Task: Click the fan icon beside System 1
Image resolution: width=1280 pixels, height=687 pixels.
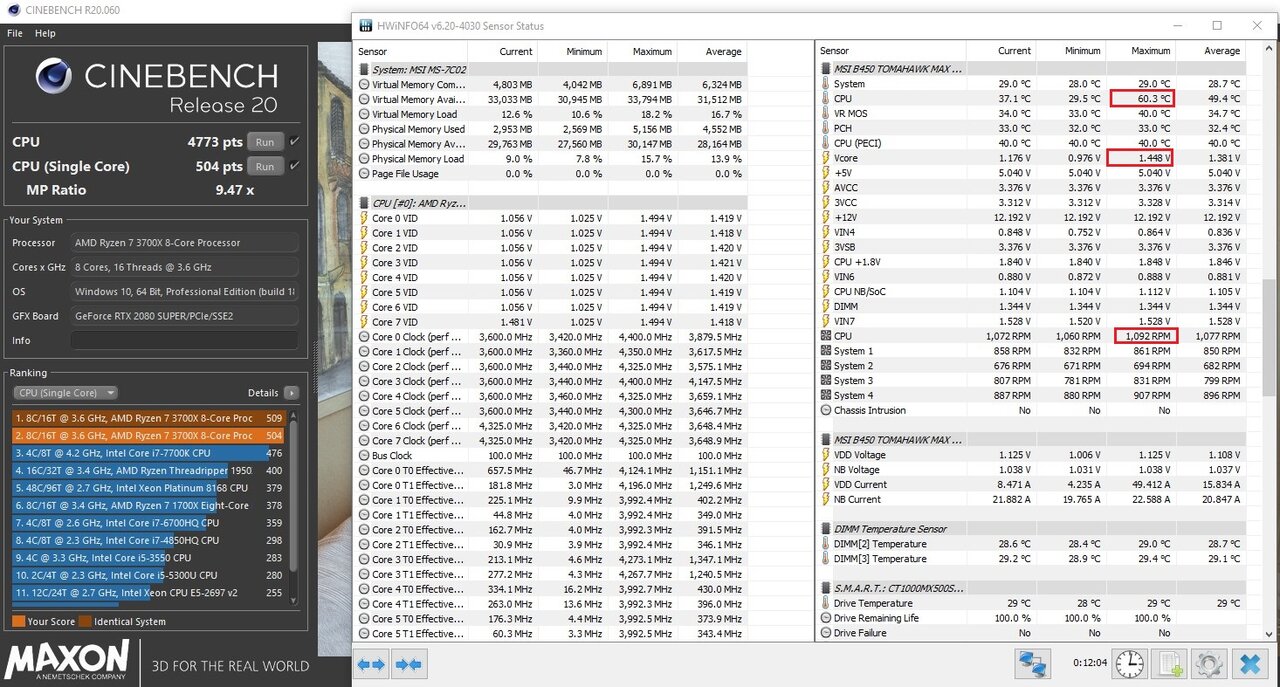Action: point(826,351)
